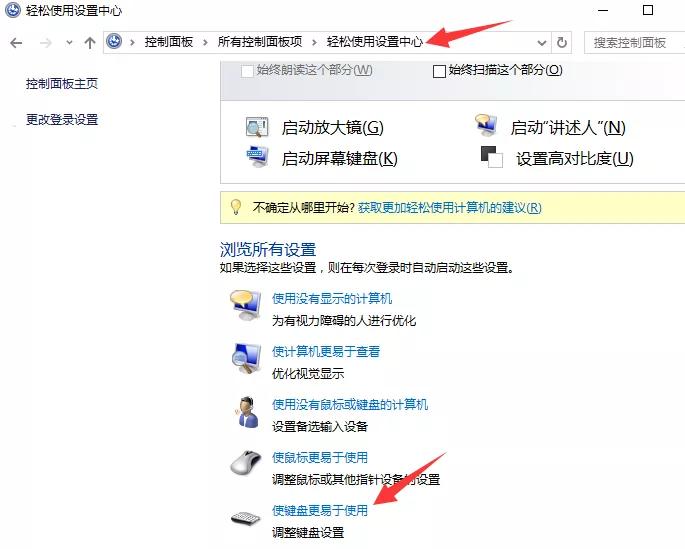Open the address bar history dropdown
Viewport: 685px width, 549px height.
tap(541, 43)
